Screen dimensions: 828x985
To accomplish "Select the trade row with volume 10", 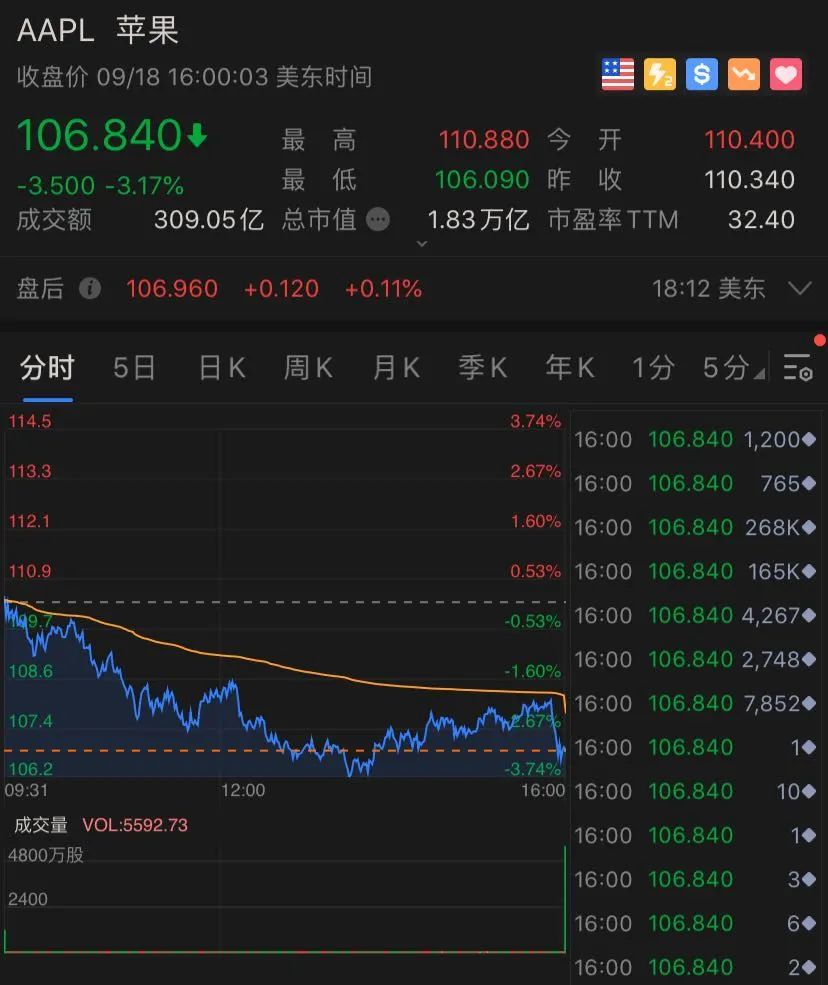I will (x=695, y=791).
